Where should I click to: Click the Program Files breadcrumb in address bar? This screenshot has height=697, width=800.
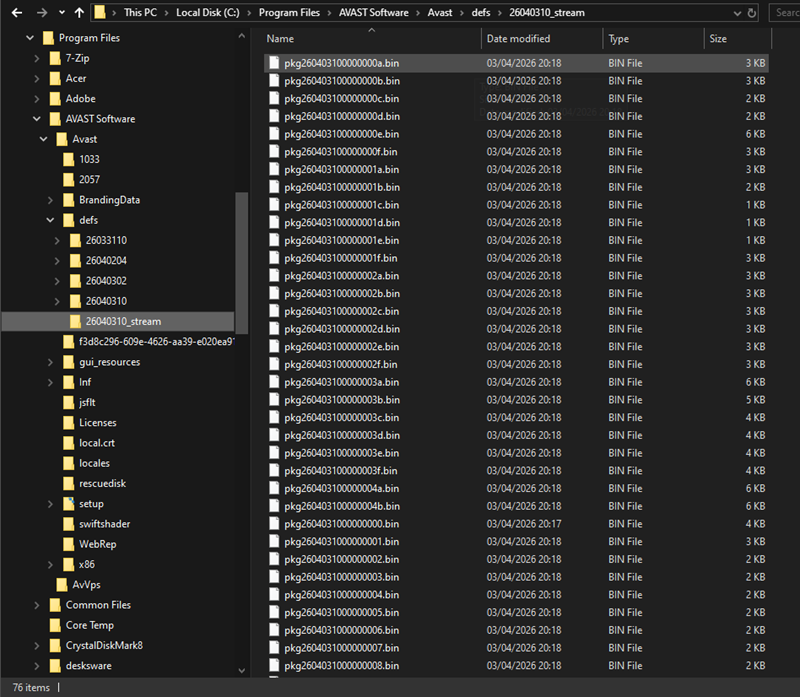[289, 13]
